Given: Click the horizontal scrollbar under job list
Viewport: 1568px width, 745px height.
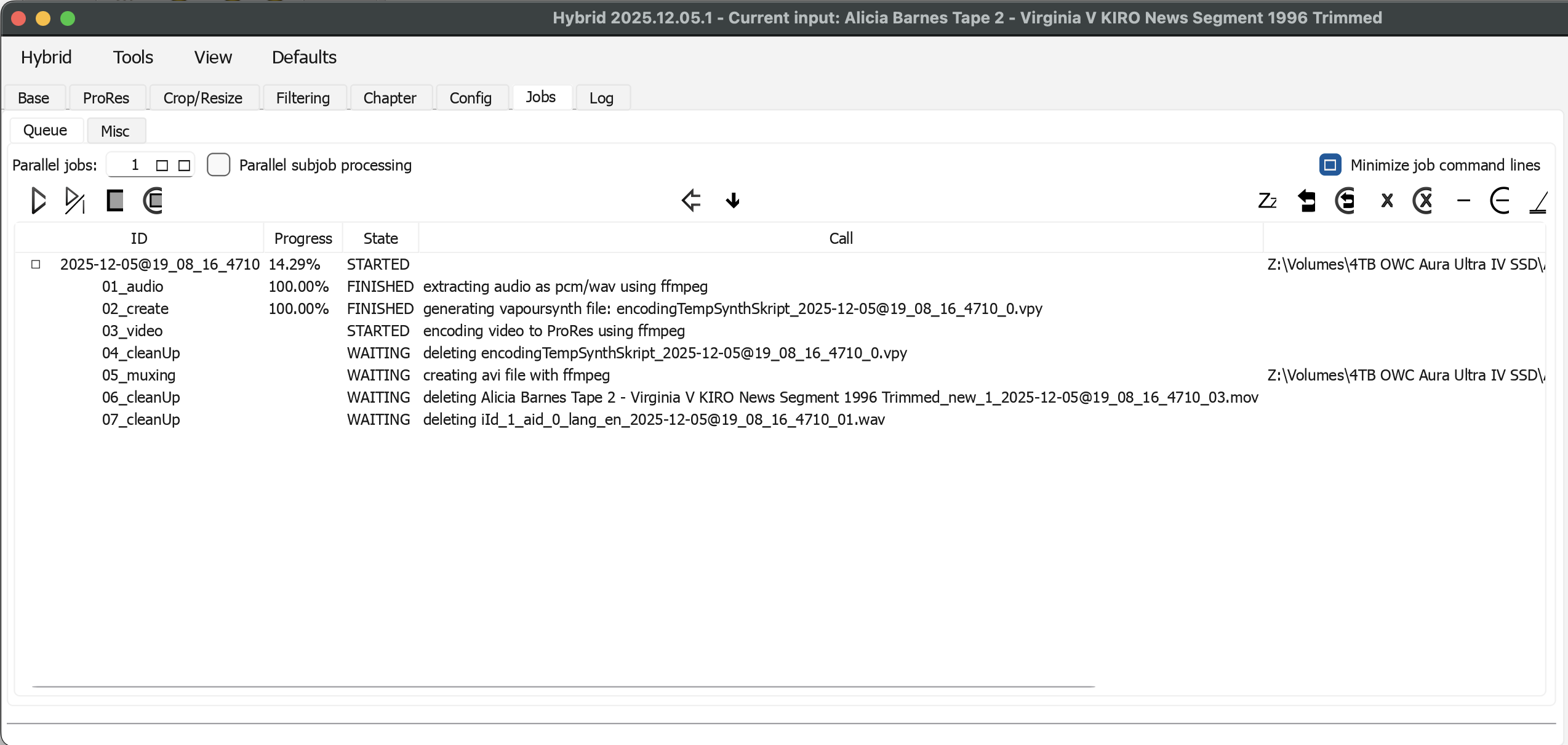Looking at the screenshot, I should (x=563, y=687).
